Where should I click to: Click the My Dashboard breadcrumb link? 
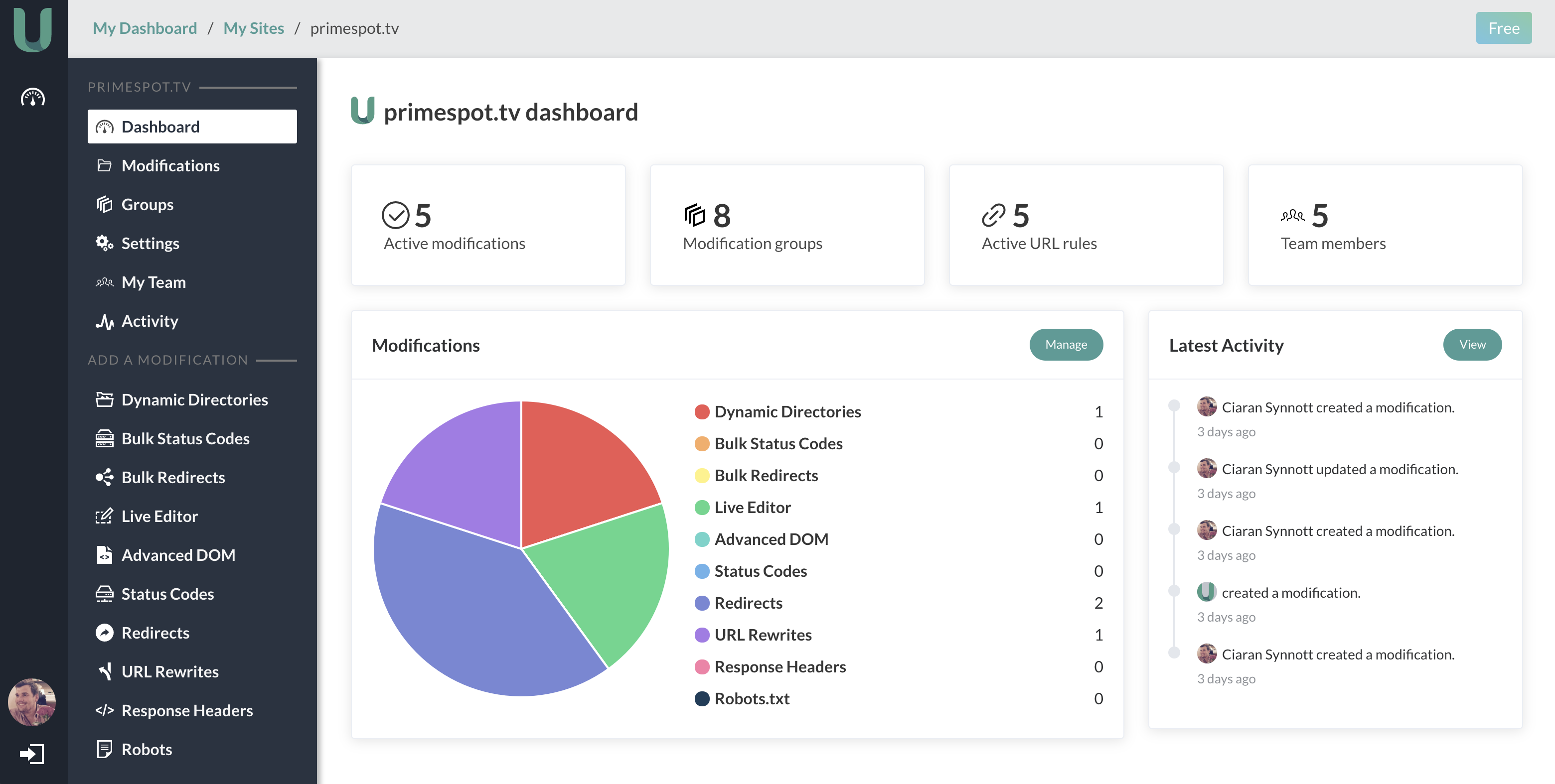(x=145, y=28)
